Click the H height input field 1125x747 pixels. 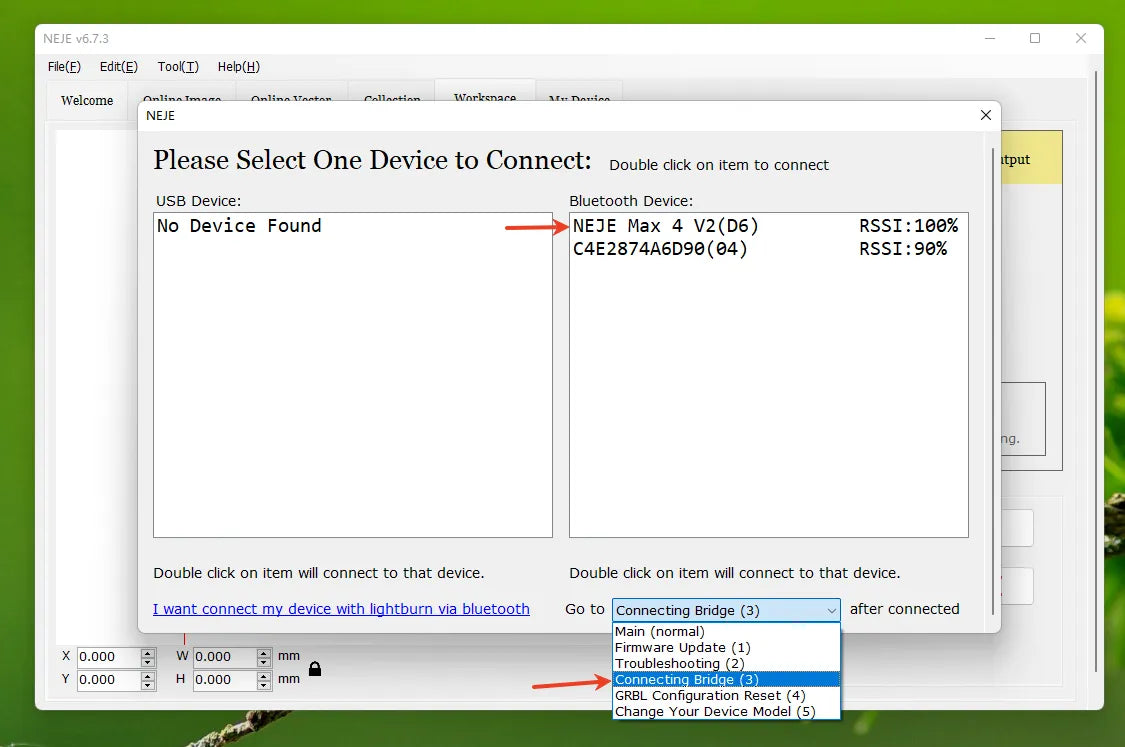click(x=224, y=680)
